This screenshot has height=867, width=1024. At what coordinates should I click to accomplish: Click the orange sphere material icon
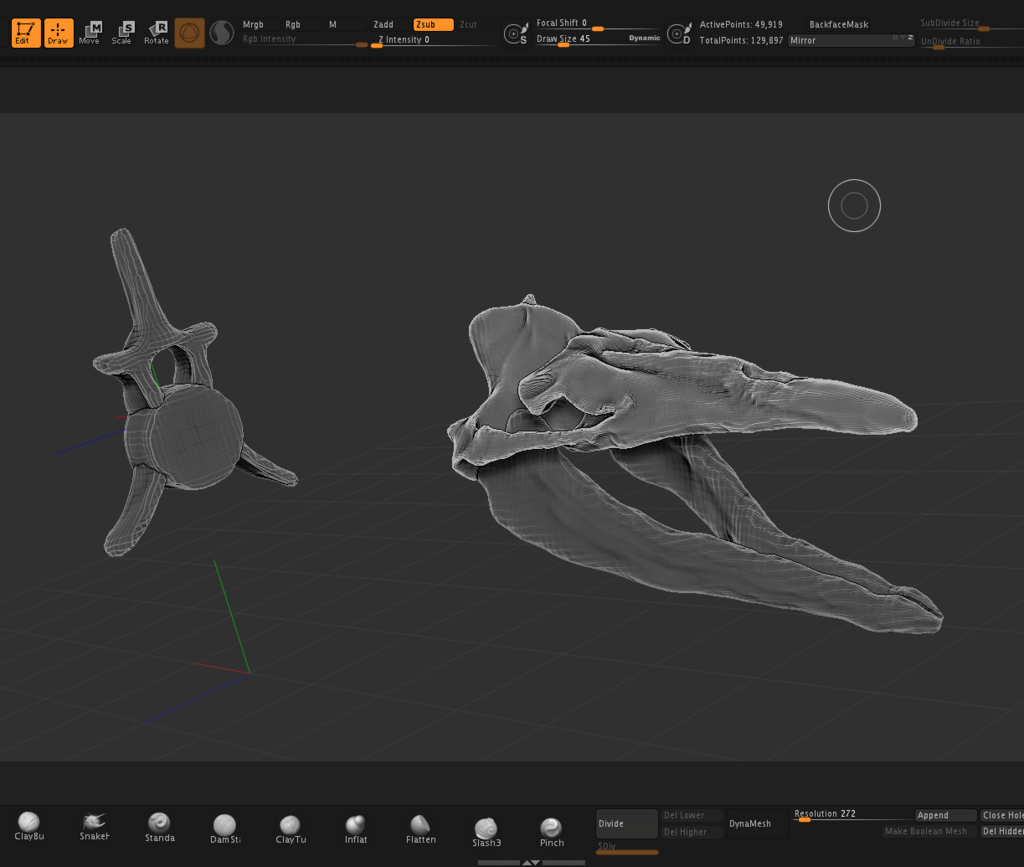click(x=189, y=33)
